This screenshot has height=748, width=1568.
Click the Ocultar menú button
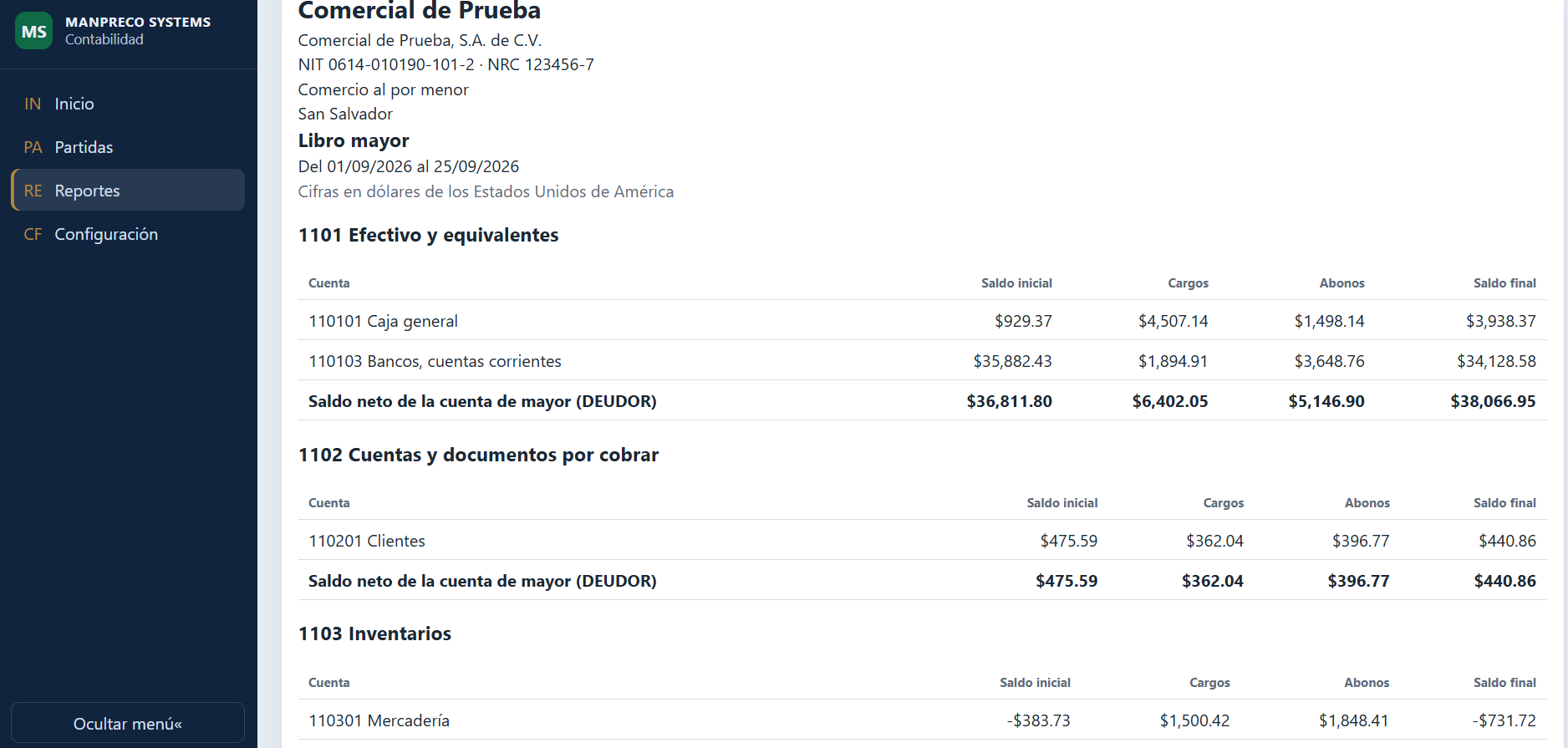point(128,723)
